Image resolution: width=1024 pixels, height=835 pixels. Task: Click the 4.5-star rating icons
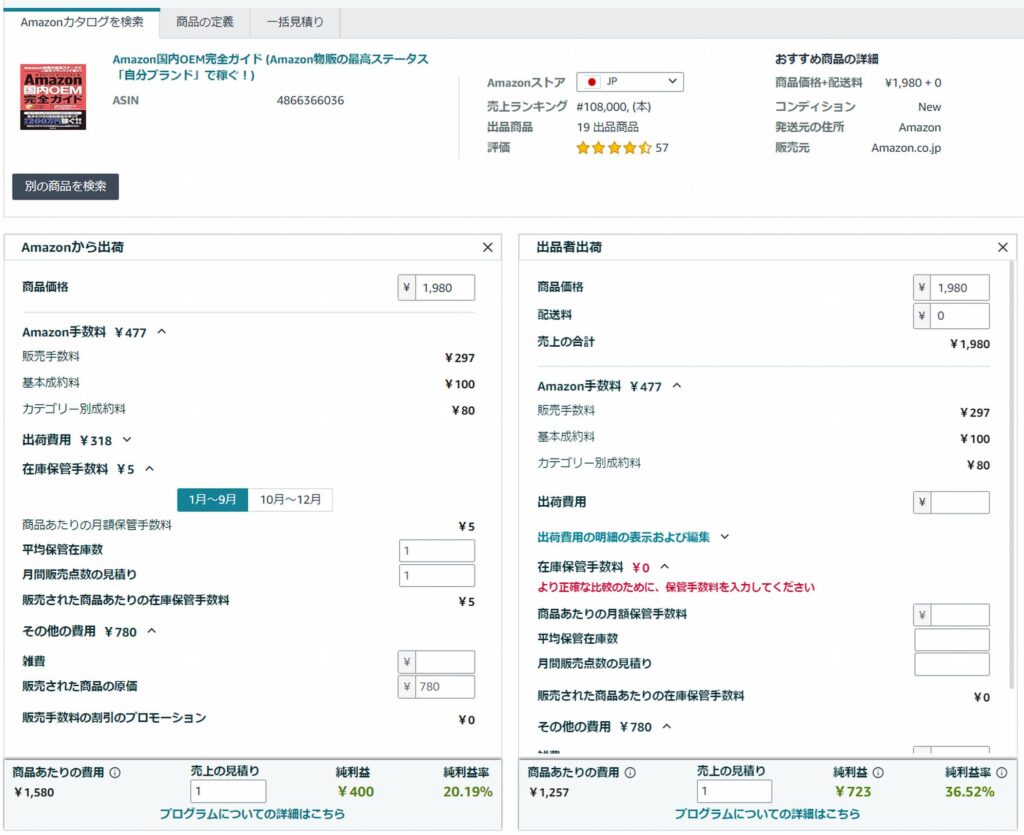click(613, 148)
